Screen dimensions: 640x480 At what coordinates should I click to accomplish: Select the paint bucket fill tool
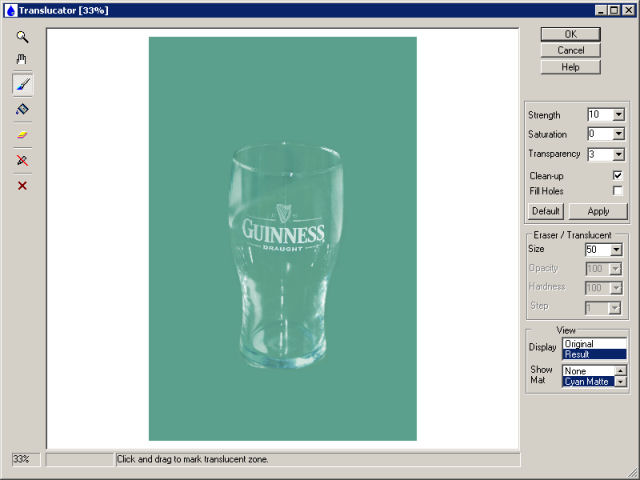tap(22, 109)
